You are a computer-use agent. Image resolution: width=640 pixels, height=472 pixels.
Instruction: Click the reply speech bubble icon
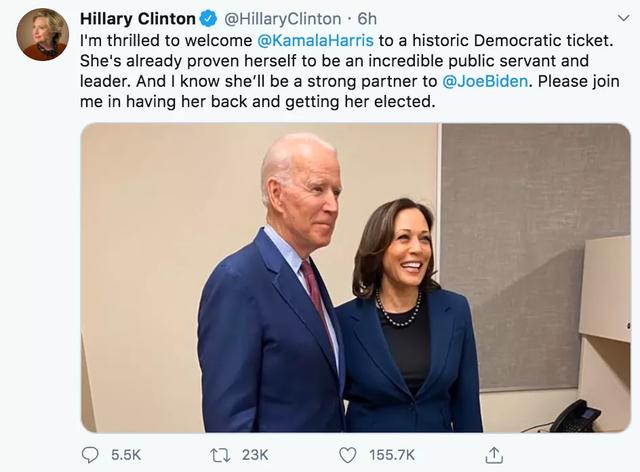90,454
